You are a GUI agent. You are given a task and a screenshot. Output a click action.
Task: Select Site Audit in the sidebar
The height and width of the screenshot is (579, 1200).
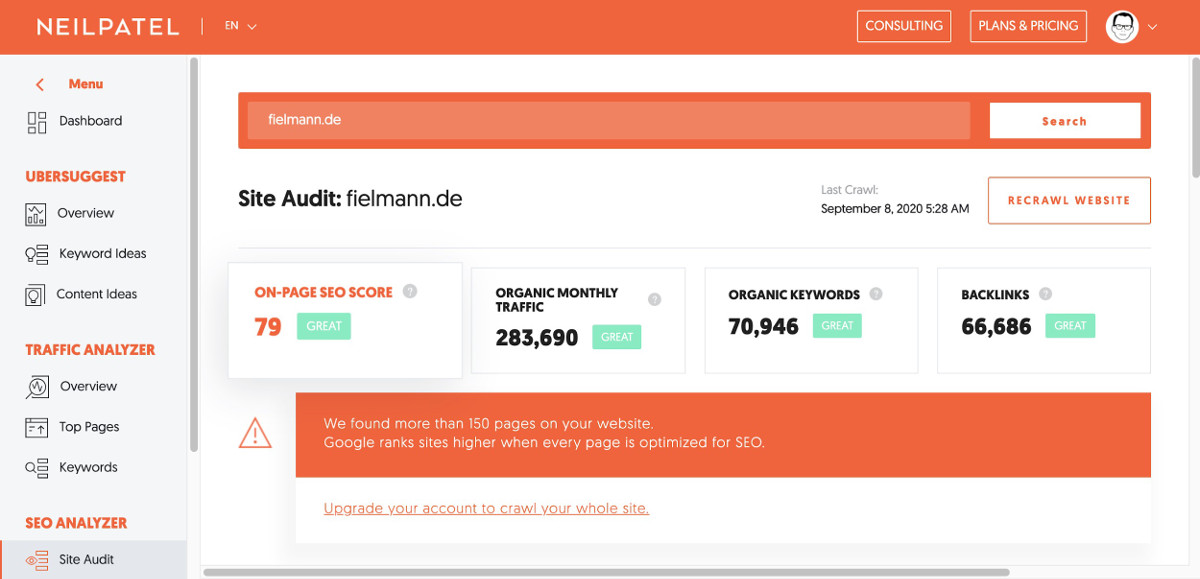[x=93, y=560]
